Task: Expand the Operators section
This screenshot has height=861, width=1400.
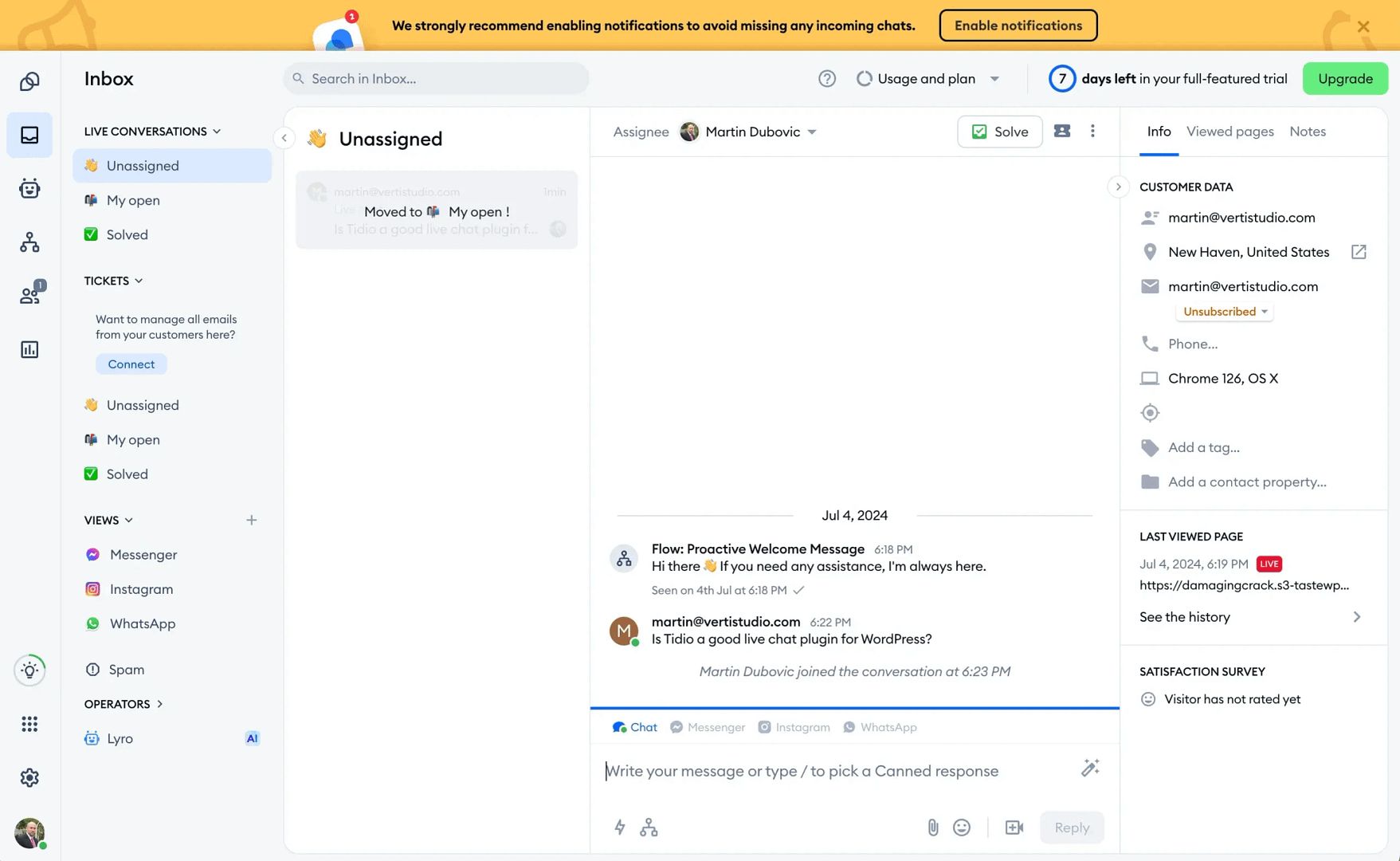Action: click(124, 704)
